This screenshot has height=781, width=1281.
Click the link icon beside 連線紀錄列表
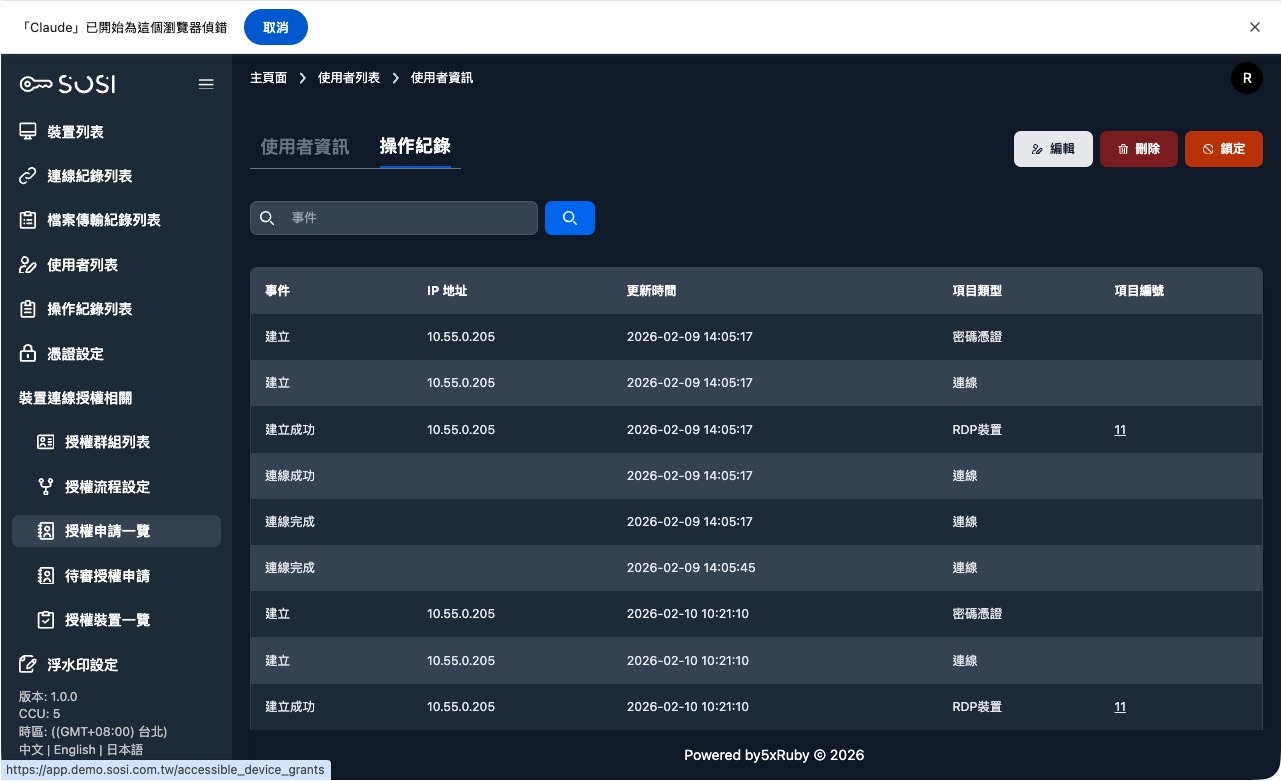click(x=28, y=176)
